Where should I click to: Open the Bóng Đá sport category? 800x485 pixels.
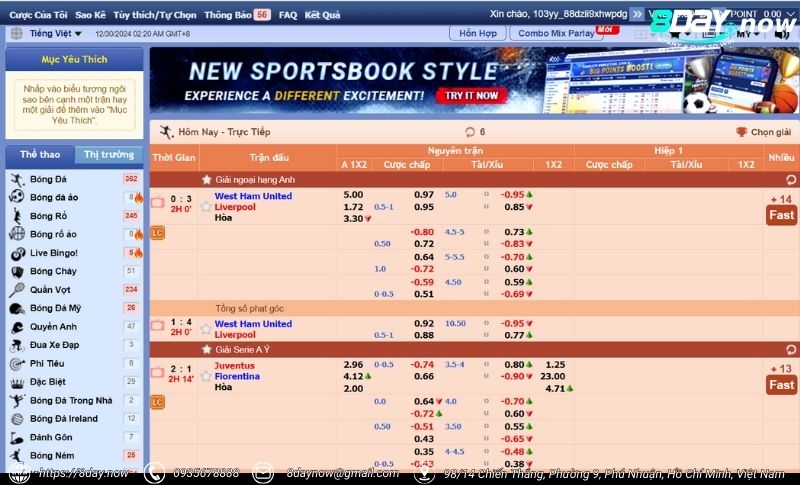(48, 179)
